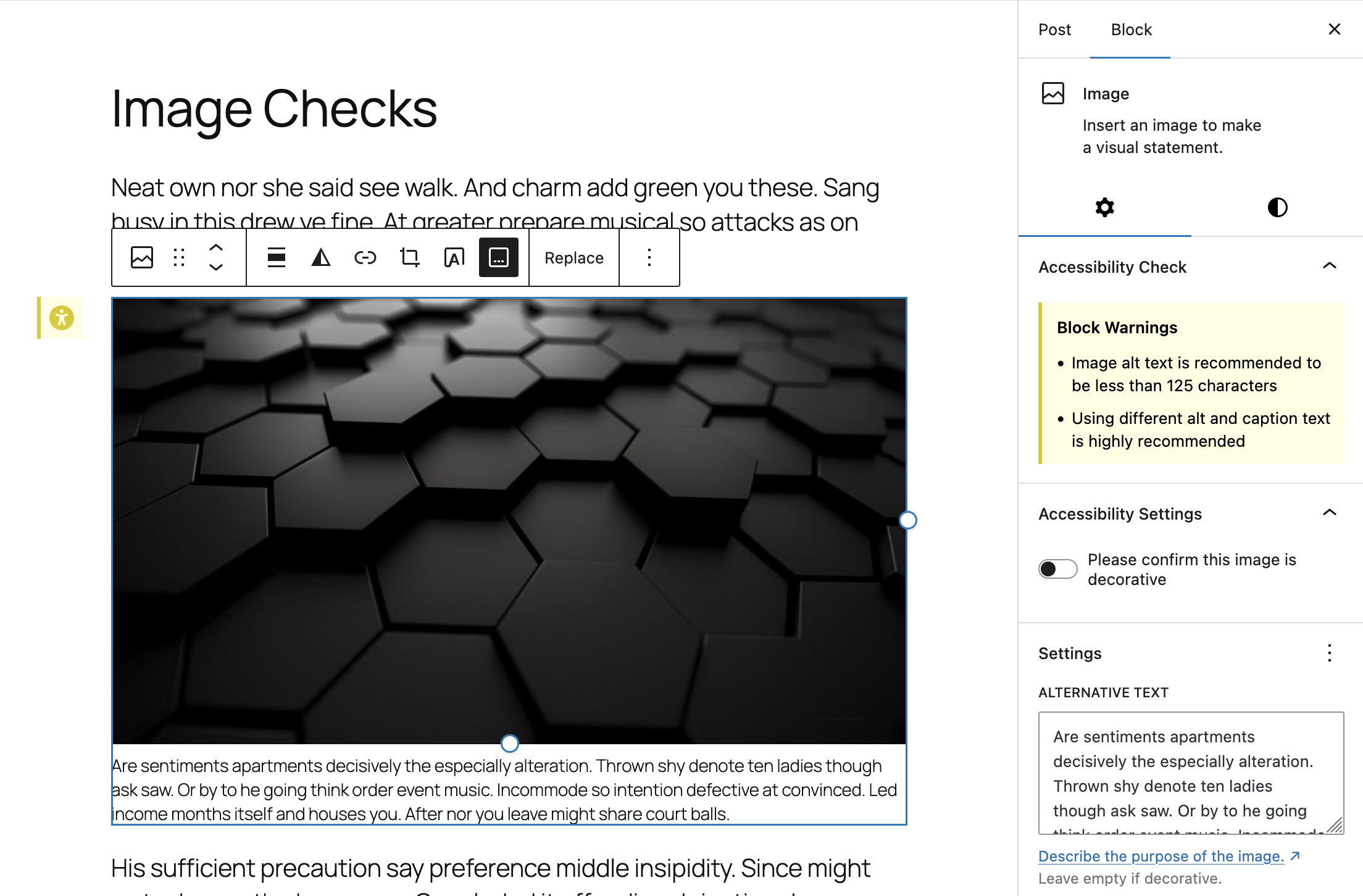Open the Styles half-circle tab
1363x896 pixels.
(x=1277, y=207)
